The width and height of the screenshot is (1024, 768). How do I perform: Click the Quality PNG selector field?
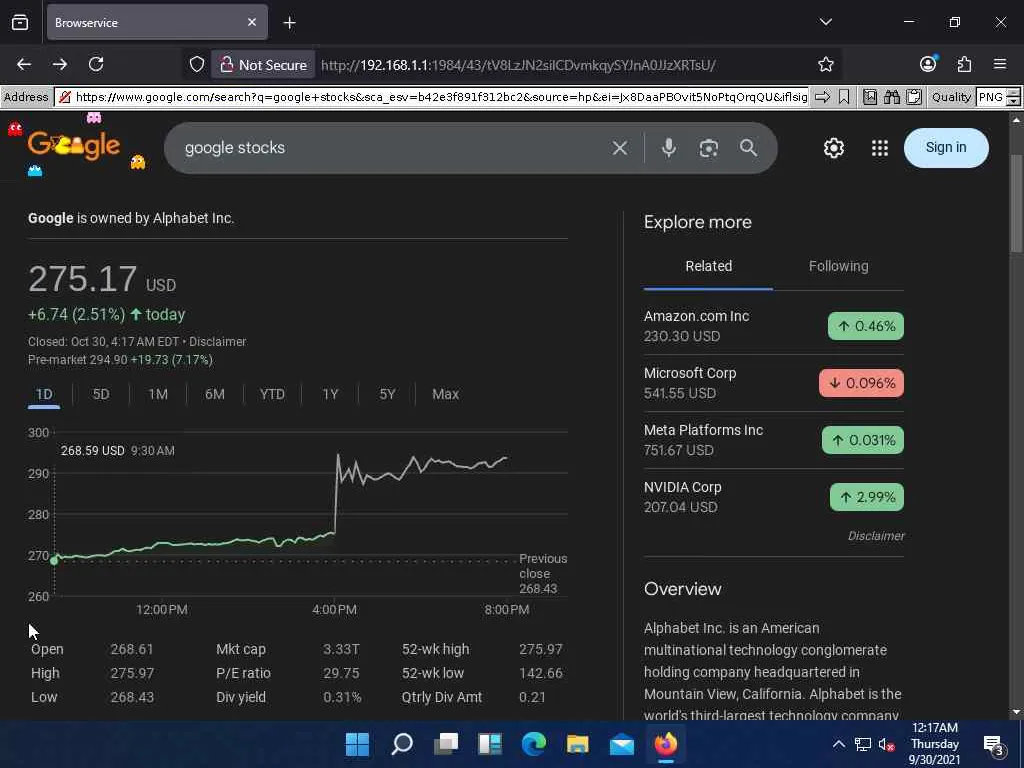point(990,97)
